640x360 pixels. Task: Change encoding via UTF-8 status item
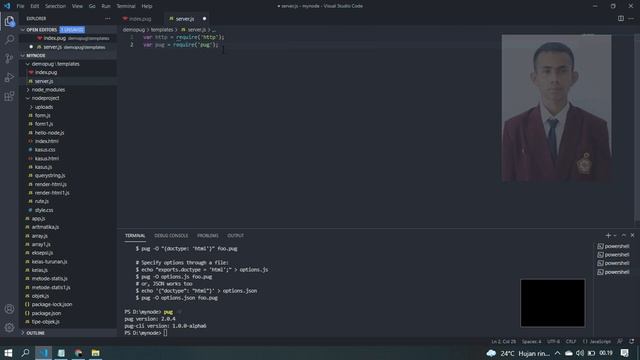coord(553,341)
